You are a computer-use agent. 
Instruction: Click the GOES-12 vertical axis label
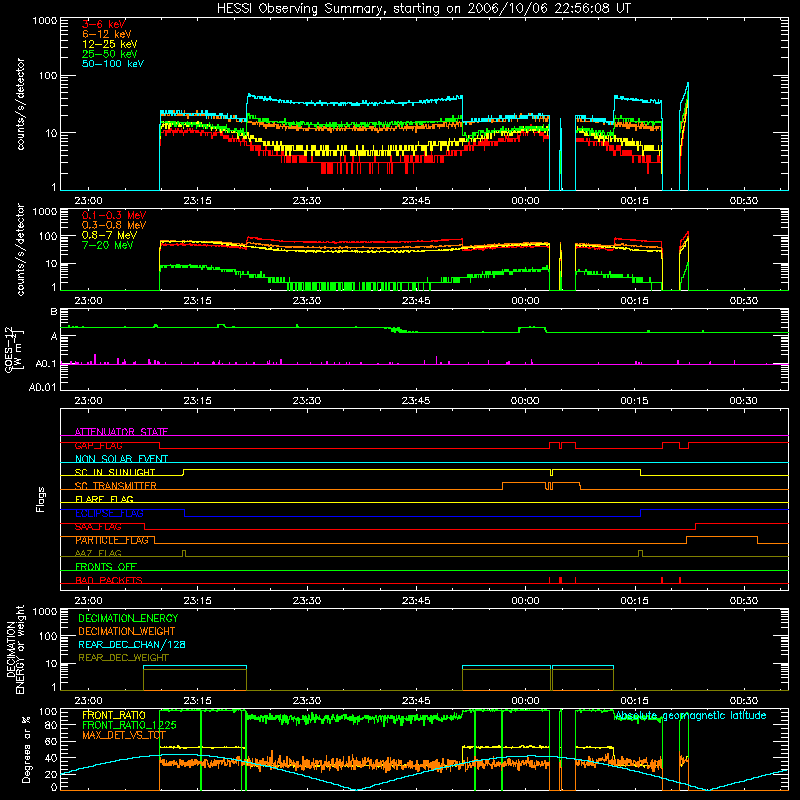pyautogui.click(x=14, y=349)
